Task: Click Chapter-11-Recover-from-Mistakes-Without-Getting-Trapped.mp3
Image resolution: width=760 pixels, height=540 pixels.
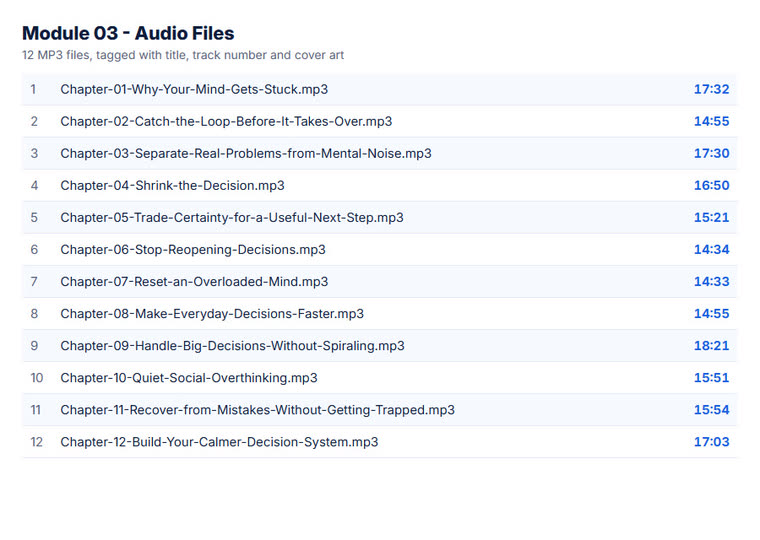Action: point(257,410)
